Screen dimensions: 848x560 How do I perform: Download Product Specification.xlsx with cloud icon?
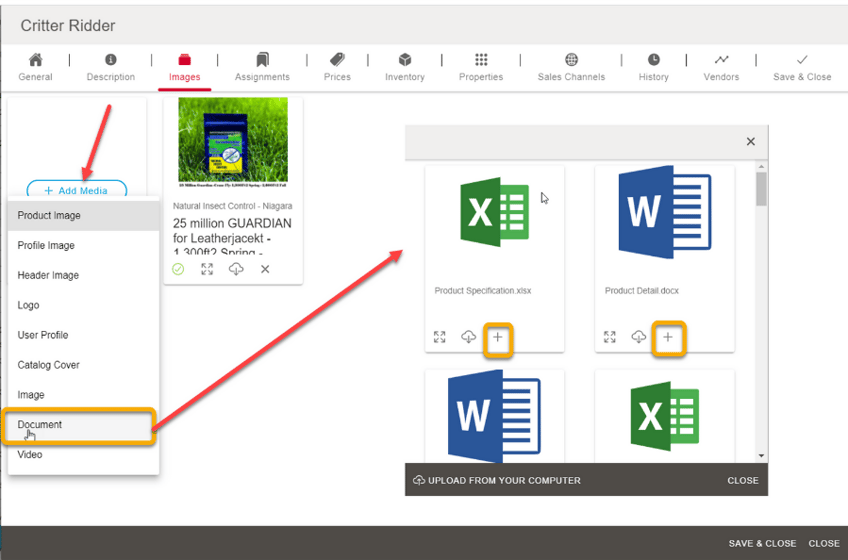pos(468,338)
